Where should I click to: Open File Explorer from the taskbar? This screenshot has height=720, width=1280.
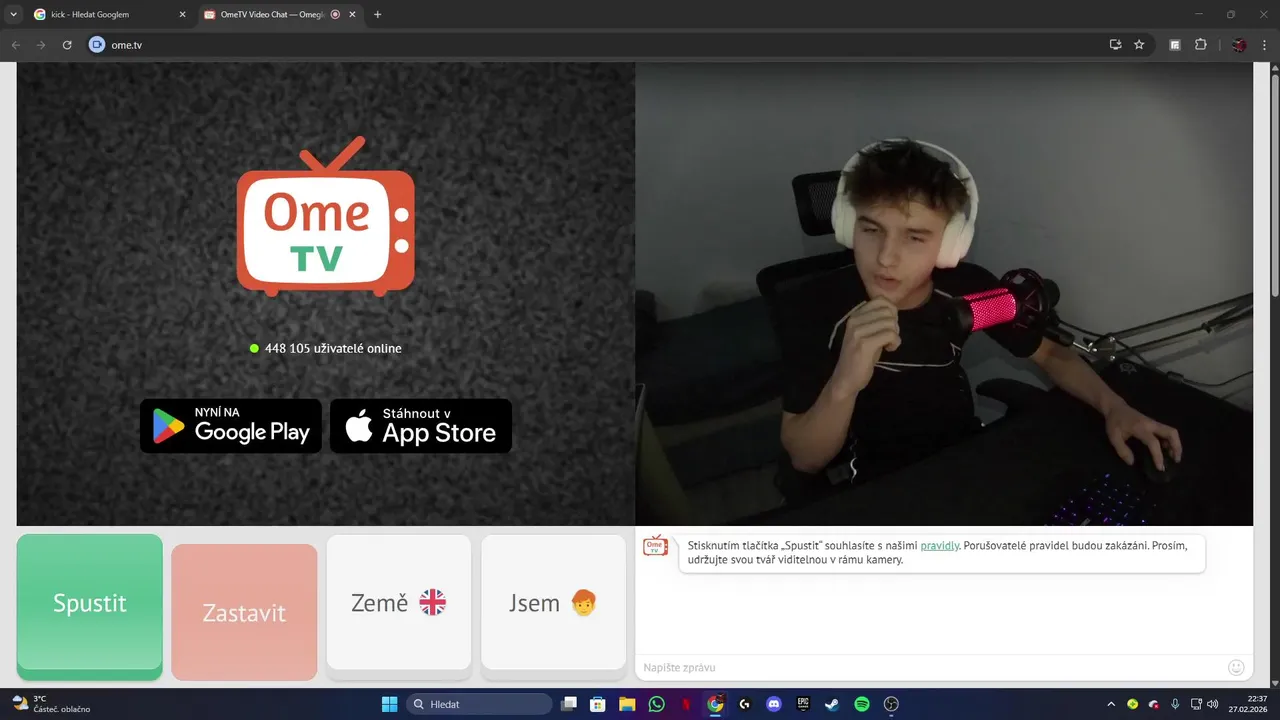click(627, 704)
